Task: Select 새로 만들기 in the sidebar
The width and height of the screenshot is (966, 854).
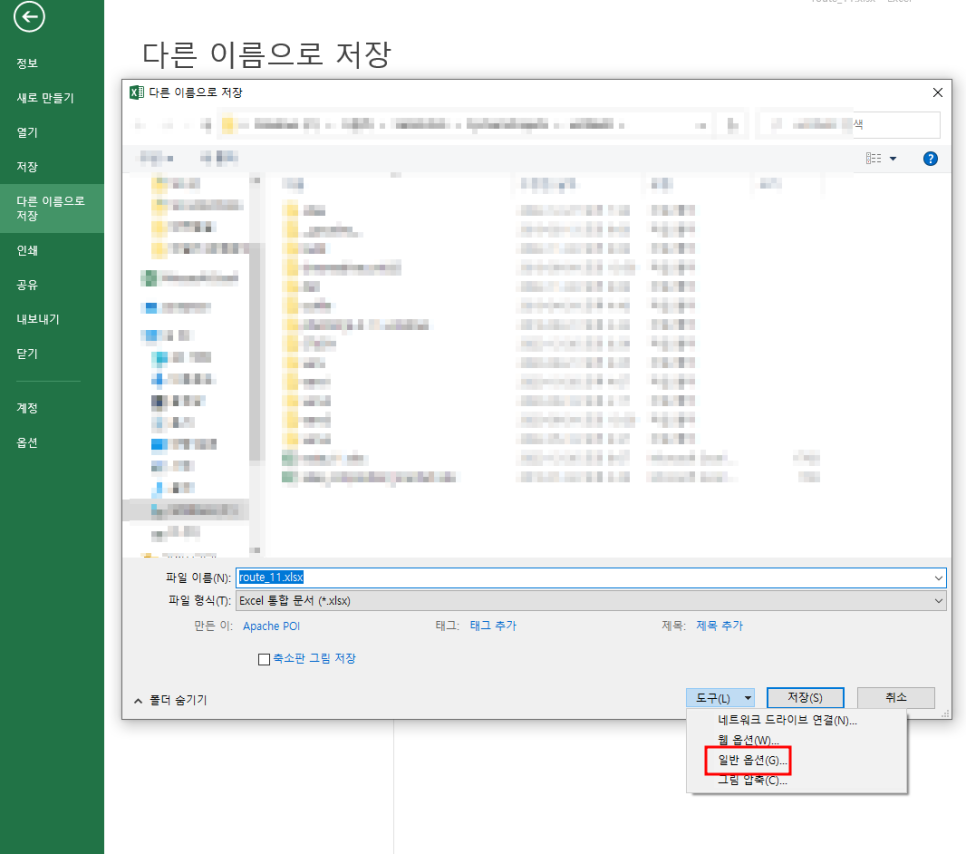Action: pyautogui.click(x=45, y=98)
